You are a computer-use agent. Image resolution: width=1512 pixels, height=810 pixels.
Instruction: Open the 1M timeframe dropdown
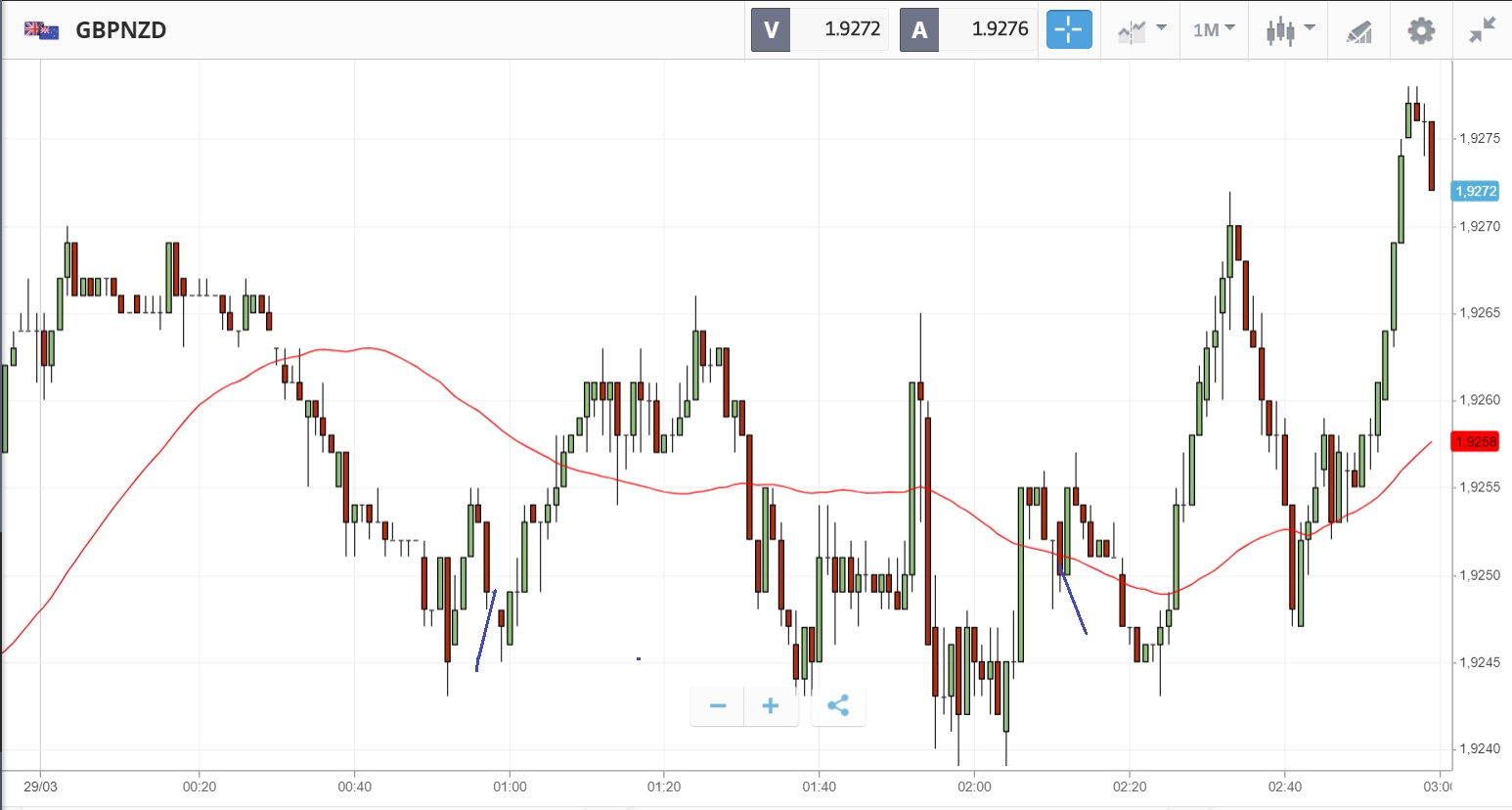pyautogui.click(x=1214, y=30)
